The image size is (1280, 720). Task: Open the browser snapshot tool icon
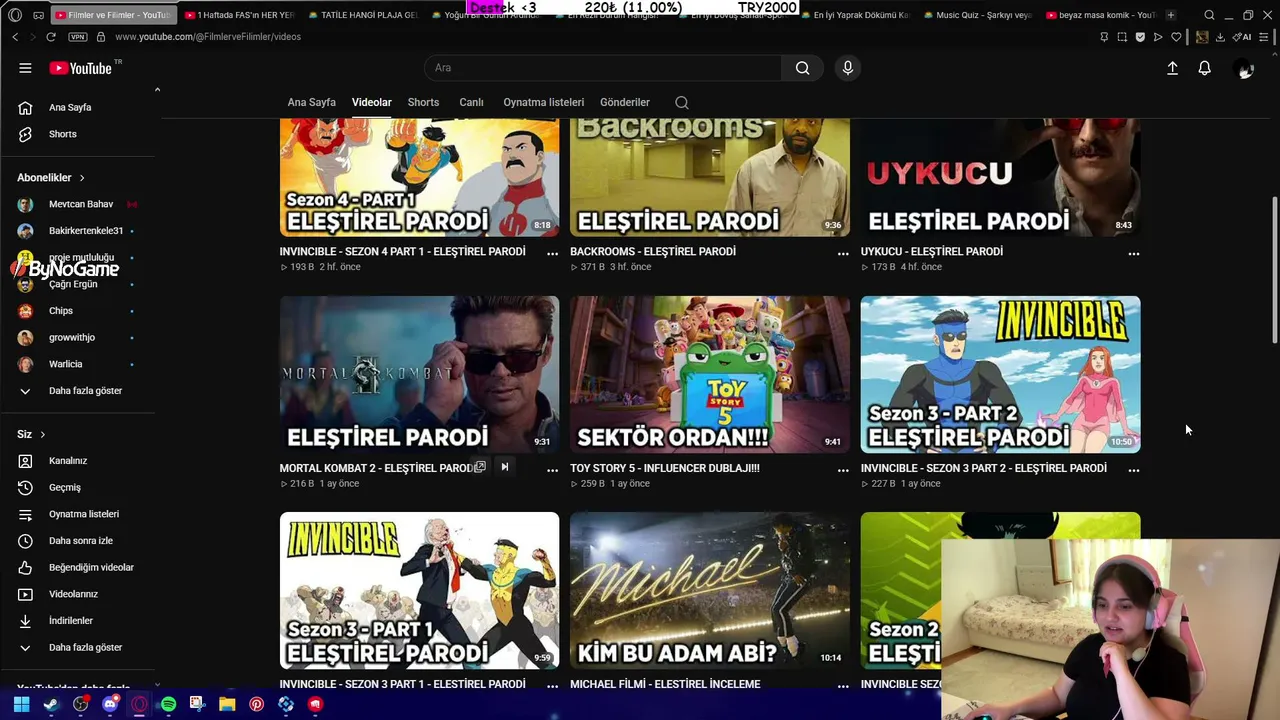coord(1122,37)
